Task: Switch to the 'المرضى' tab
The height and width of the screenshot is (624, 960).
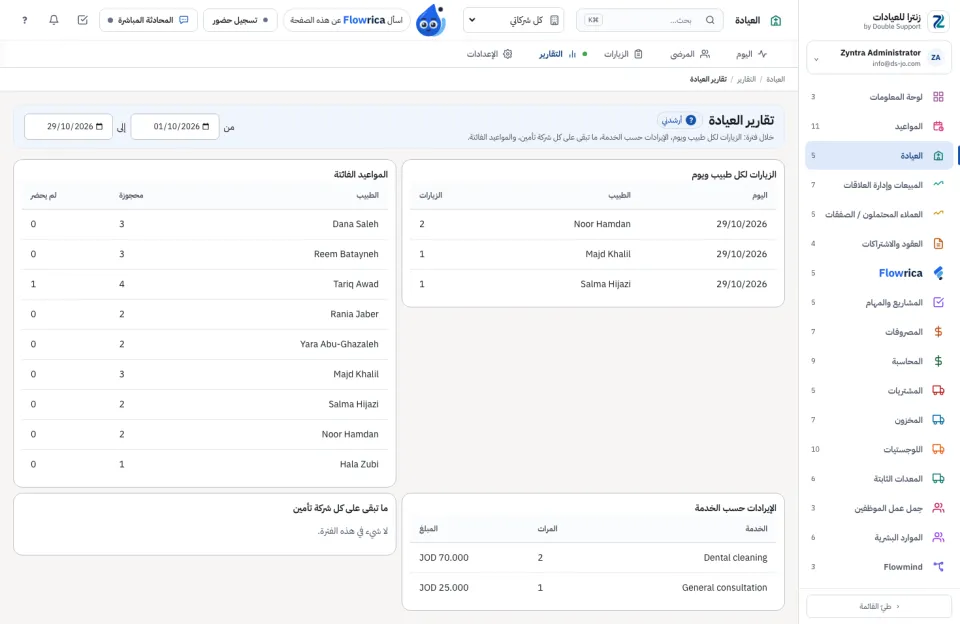Action: point(690,54)
